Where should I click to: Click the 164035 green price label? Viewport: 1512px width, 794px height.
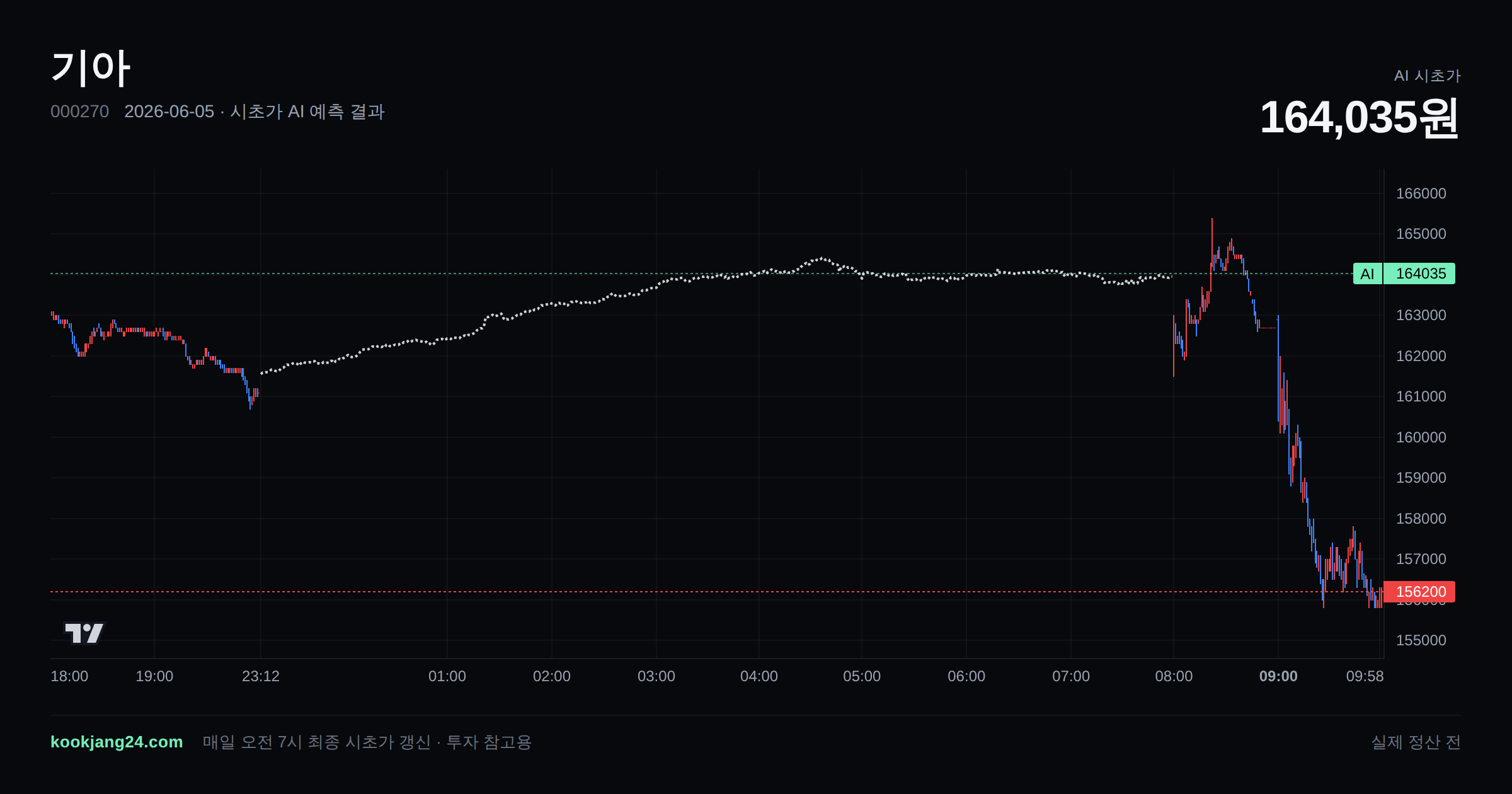pos(1420,273)
